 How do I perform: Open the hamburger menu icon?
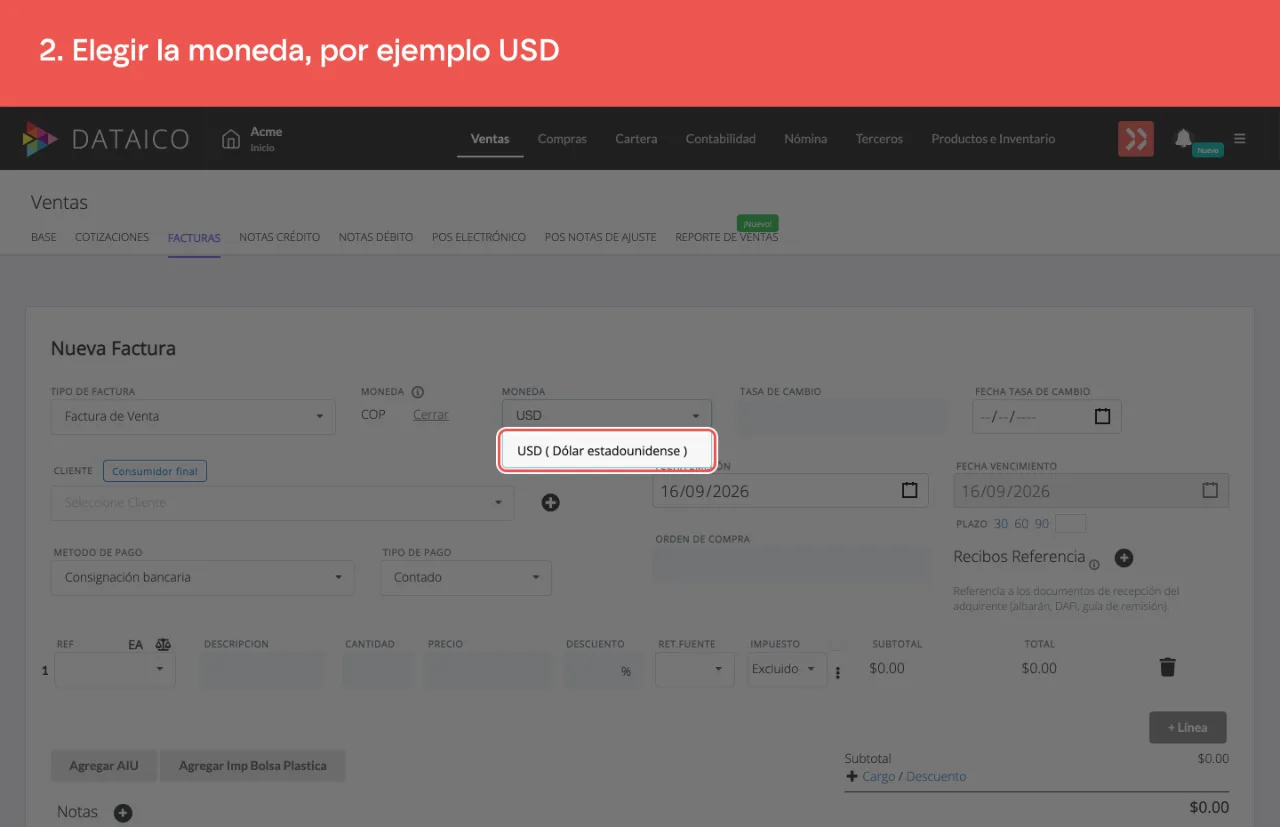coord(1240,139)
